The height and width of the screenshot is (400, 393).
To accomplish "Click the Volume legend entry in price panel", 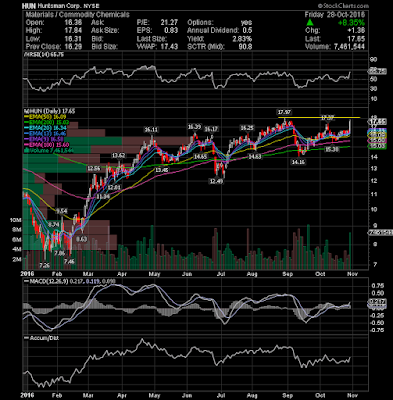I will point(49,151).
